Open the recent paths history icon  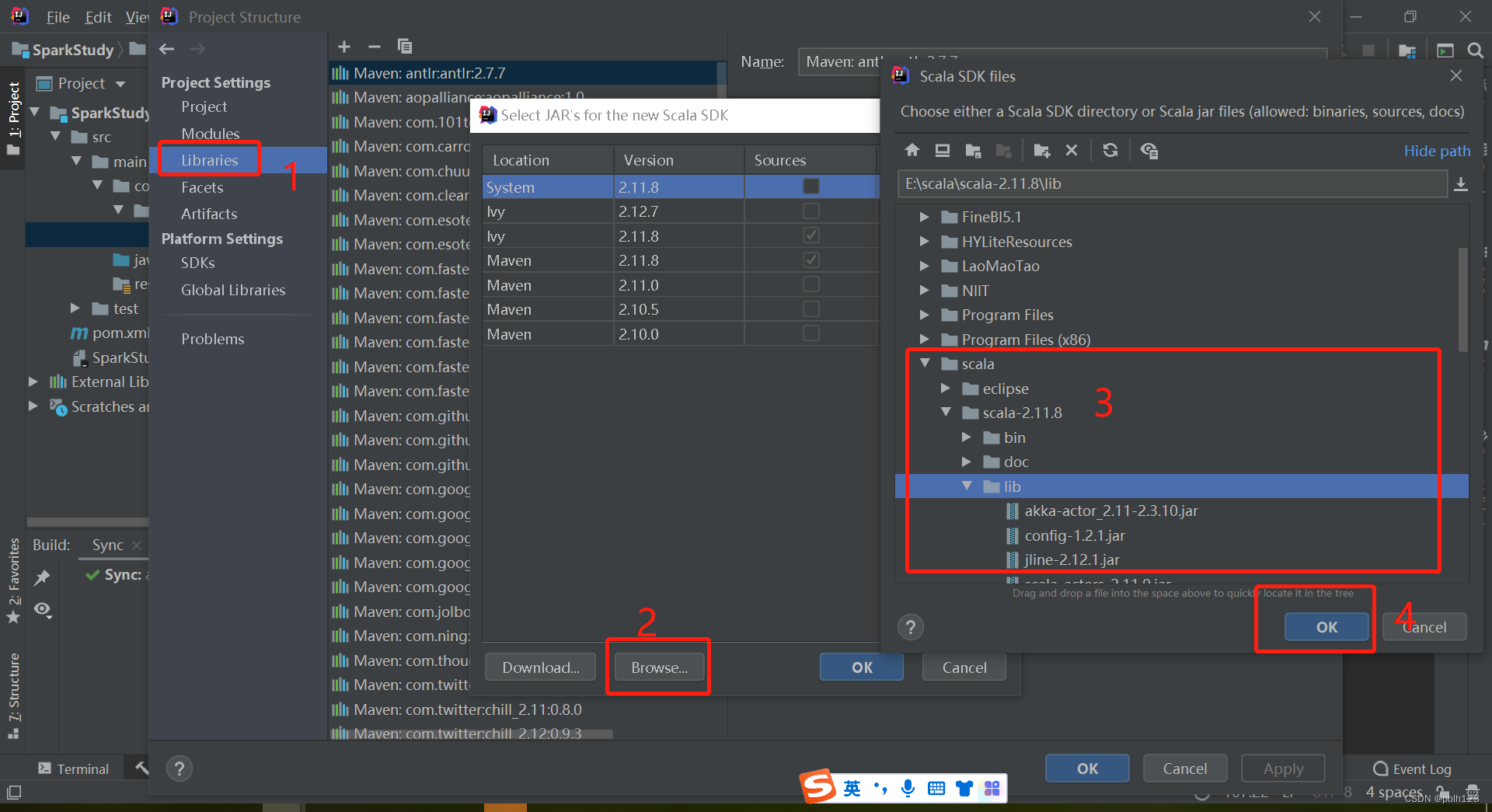pos(1461,184)
